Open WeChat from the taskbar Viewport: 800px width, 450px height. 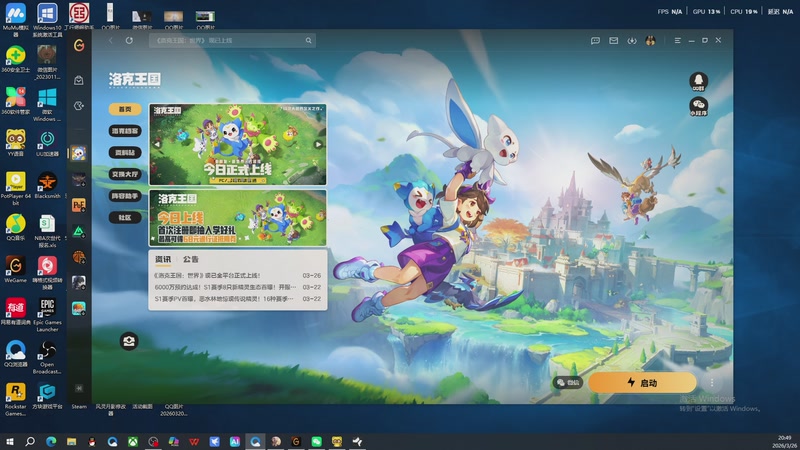tap(316, 441)
